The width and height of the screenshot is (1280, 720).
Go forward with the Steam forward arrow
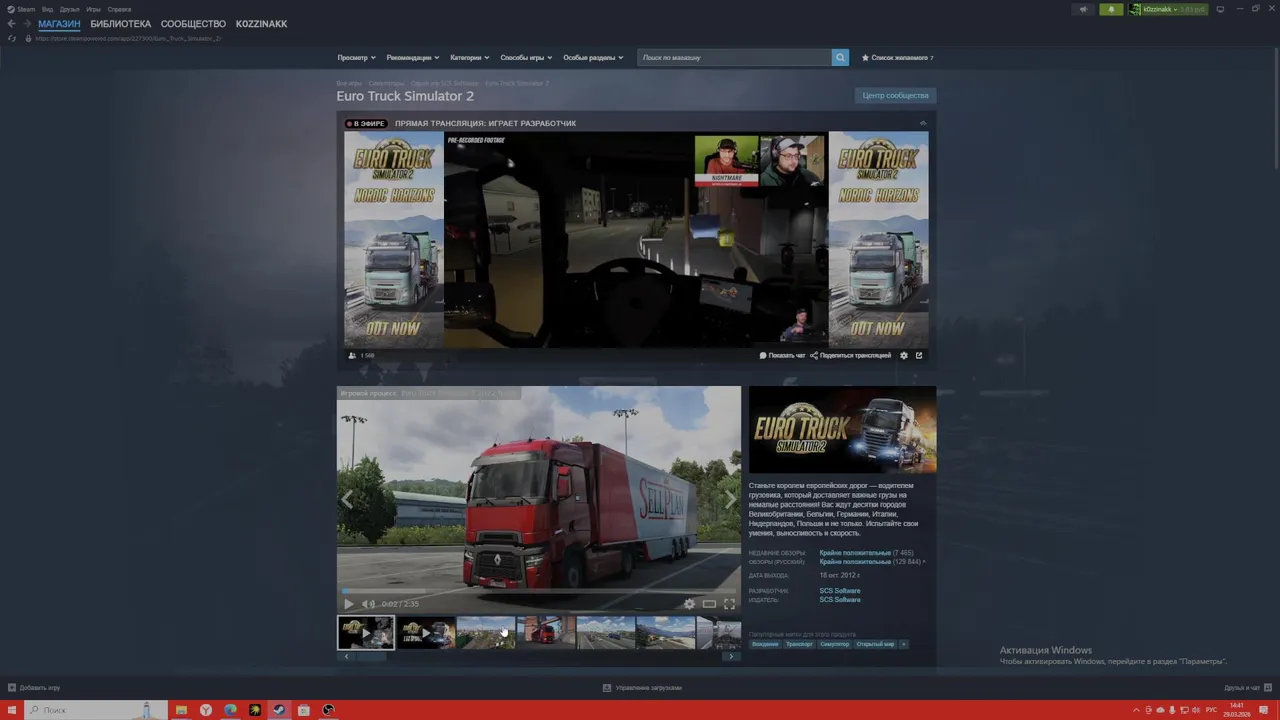click(27, 24)
